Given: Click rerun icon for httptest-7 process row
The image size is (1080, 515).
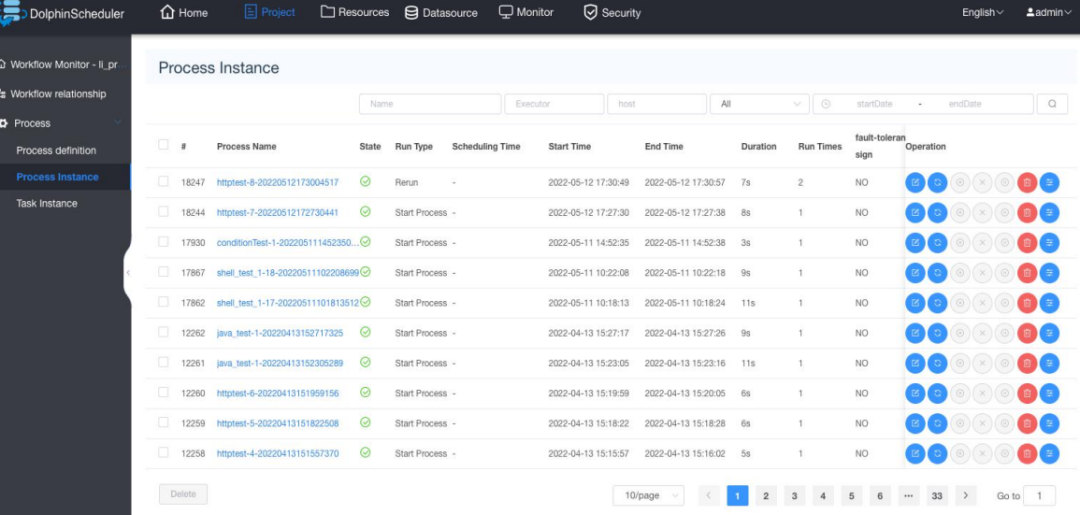Looking at the screenshot, I should coord(937,212).
